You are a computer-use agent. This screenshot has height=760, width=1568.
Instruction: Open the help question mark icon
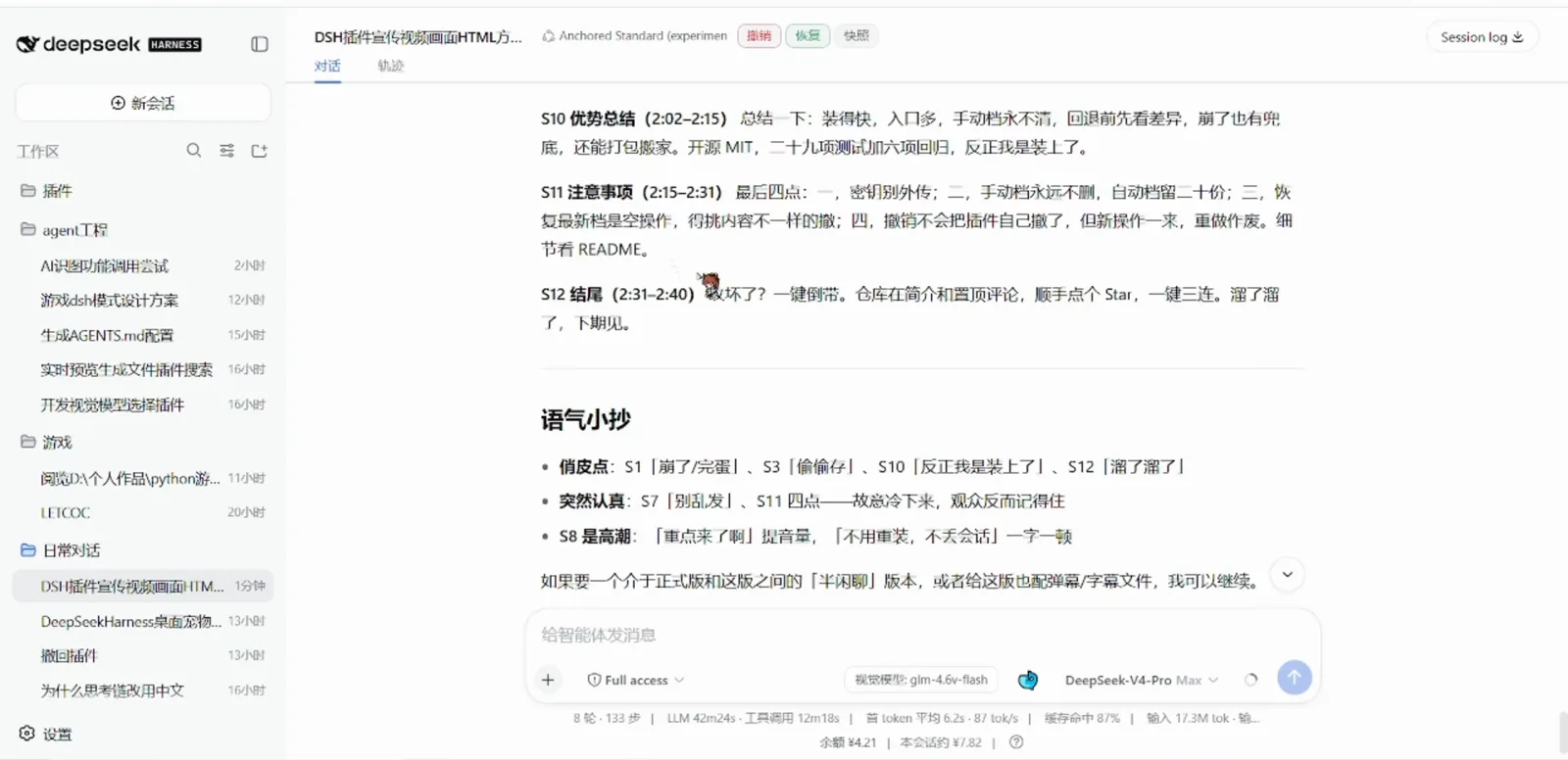pos(1016,741)
